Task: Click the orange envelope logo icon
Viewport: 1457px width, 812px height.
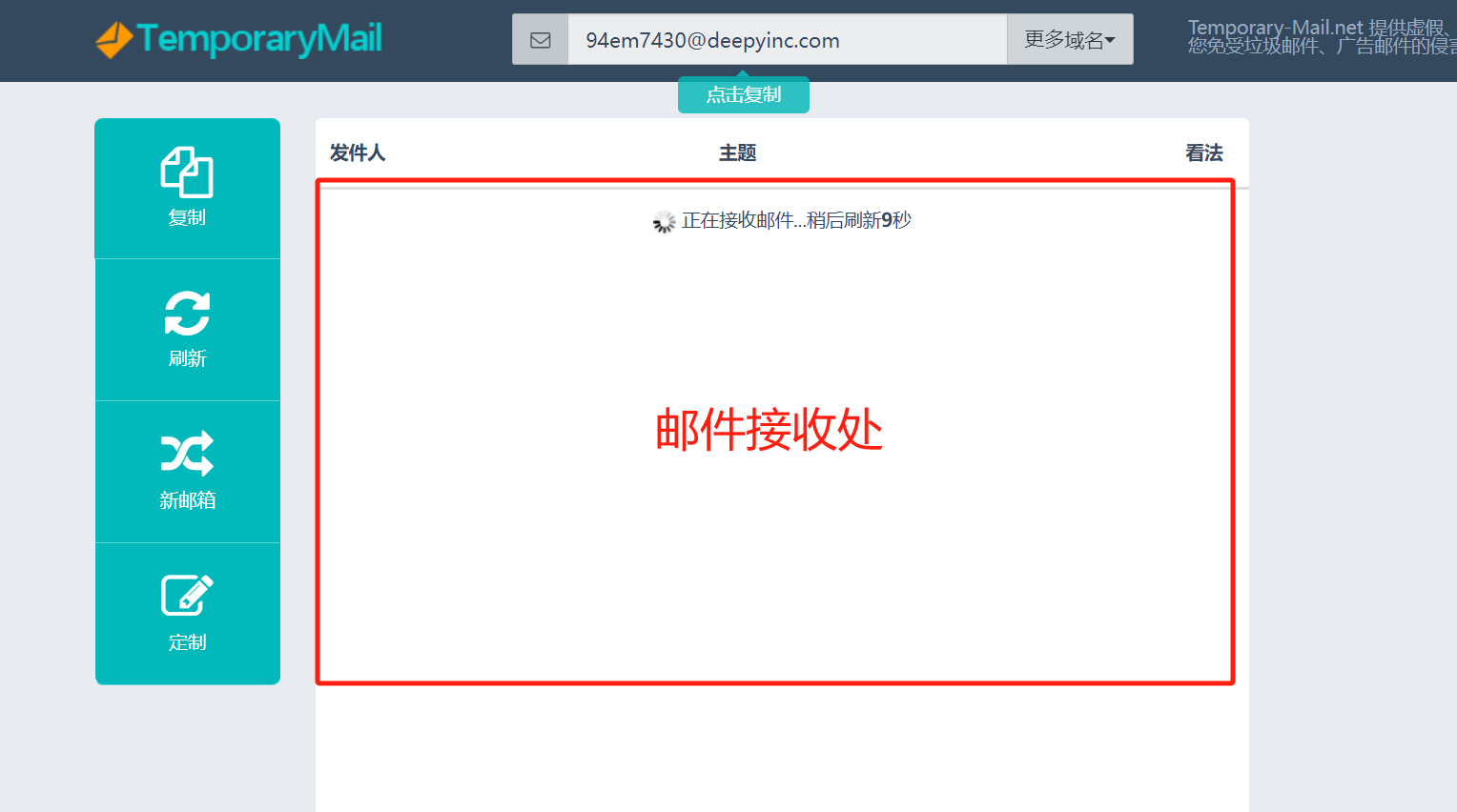Action: [x=113, y=39]
